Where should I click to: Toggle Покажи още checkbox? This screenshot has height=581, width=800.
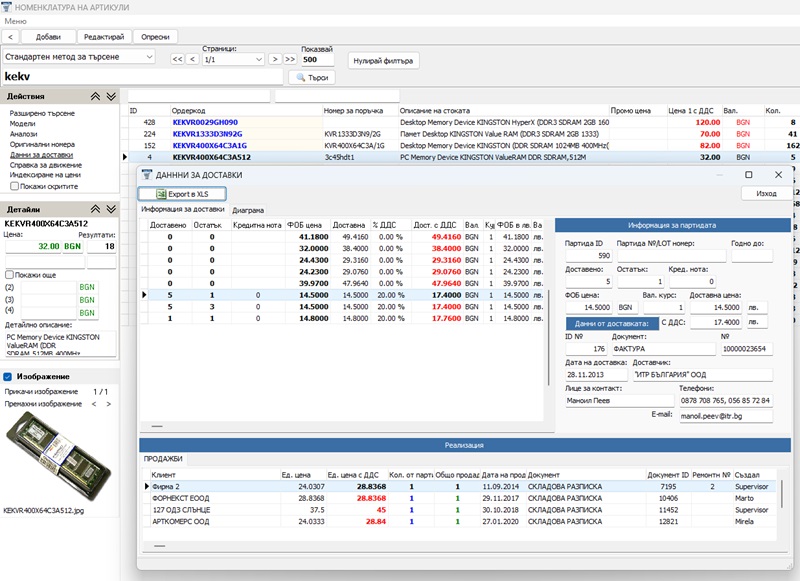[9, 275]
